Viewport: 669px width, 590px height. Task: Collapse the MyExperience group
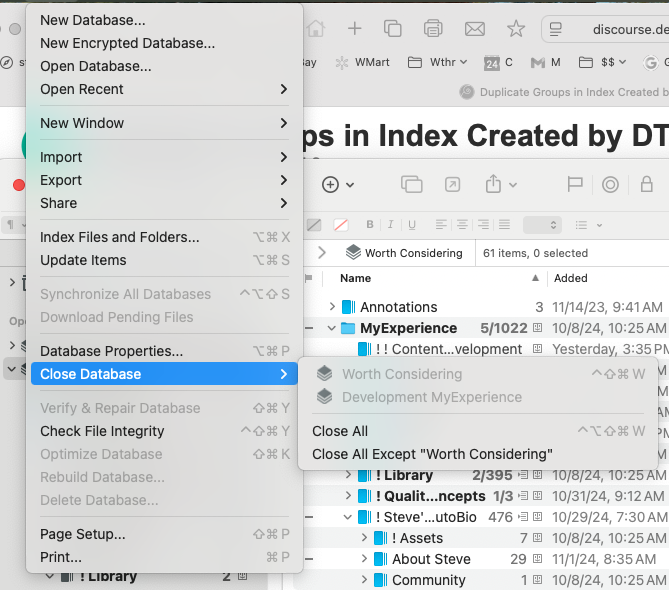332,328
